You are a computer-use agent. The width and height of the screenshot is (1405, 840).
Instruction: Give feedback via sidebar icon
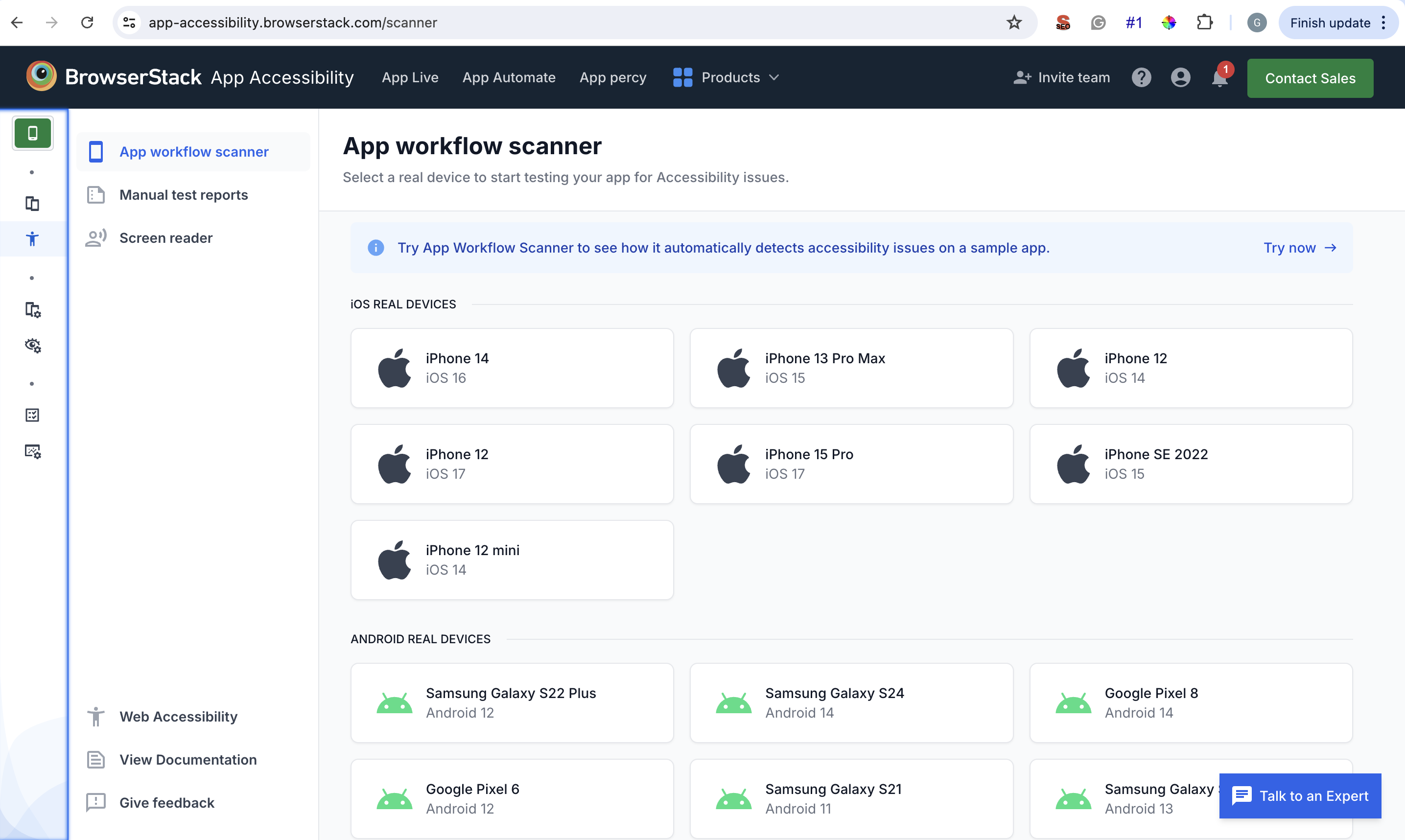tap(96, 802)
